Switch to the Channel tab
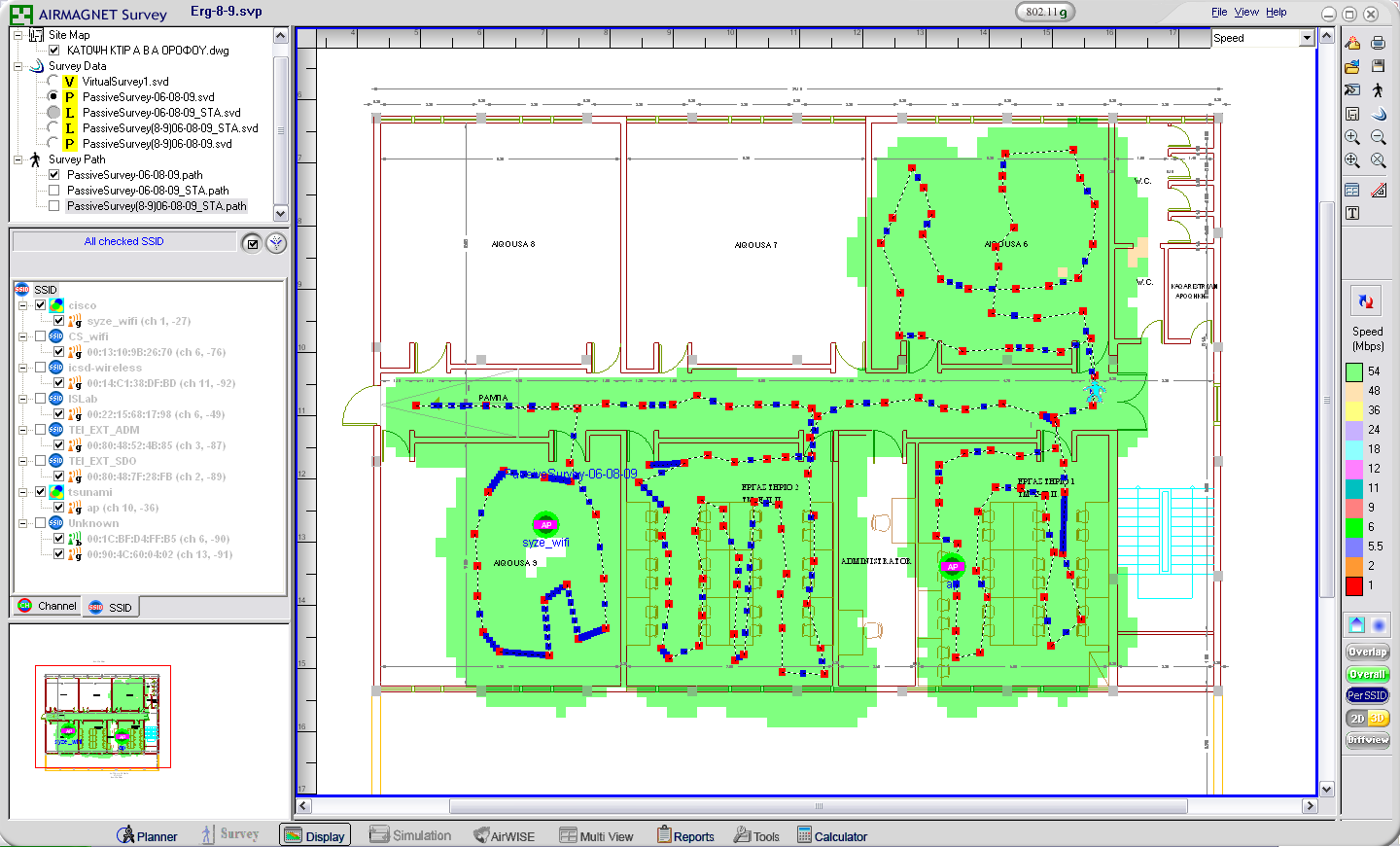This screenshot has width=1400, height=847. [x=47, y=606]
